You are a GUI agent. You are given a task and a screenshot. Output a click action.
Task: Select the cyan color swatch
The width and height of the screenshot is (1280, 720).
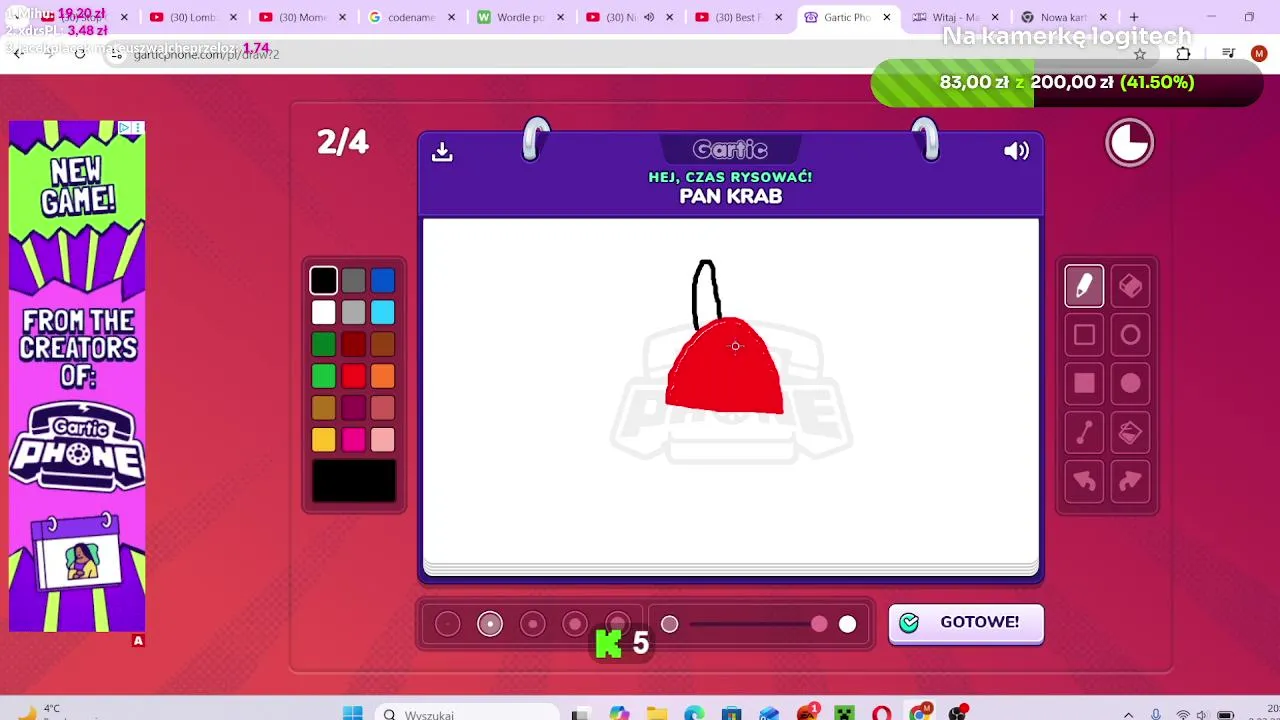pyautogui.click(x=383, y=313)
